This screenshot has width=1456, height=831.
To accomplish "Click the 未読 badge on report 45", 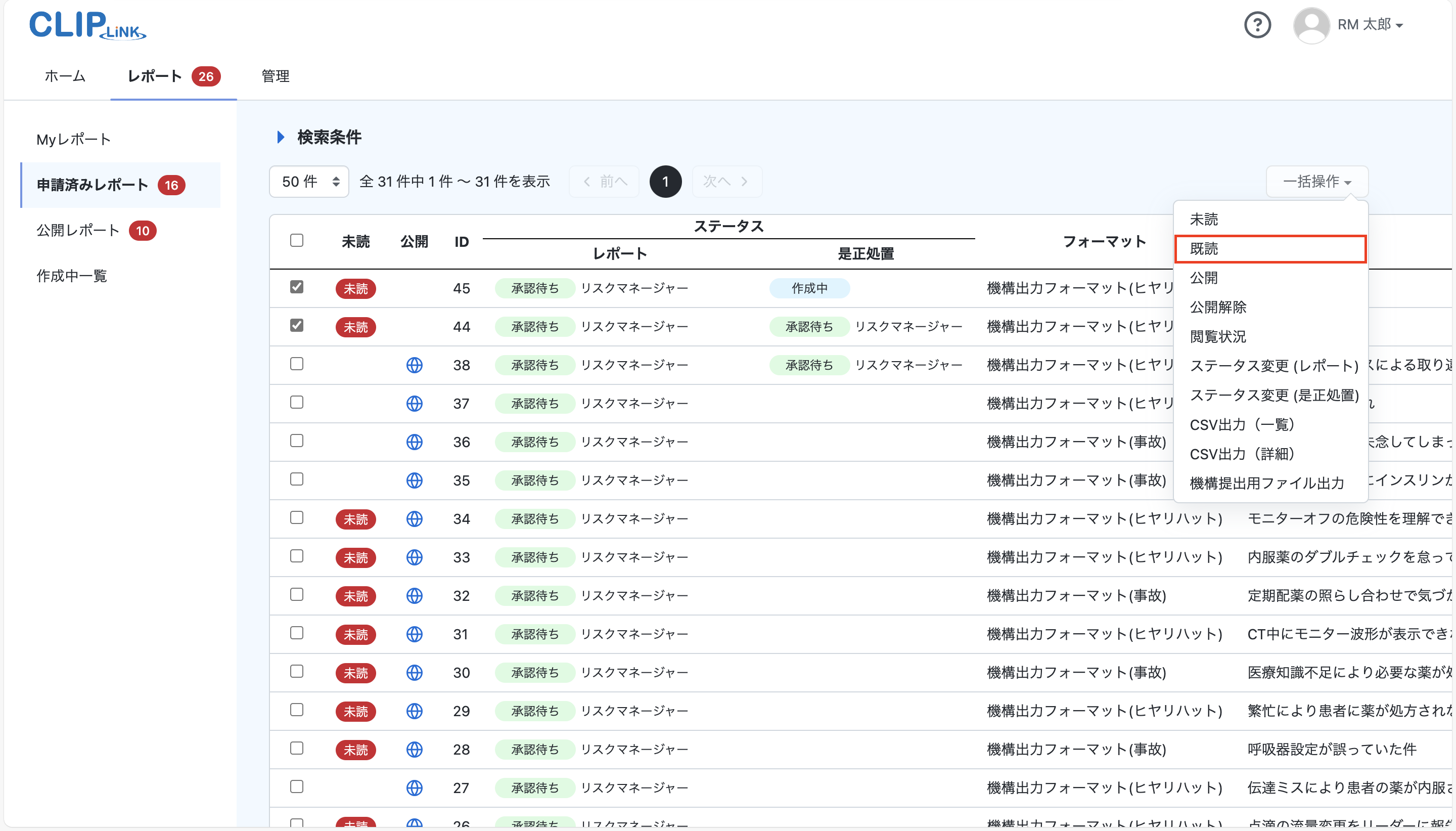I will 355,288.
